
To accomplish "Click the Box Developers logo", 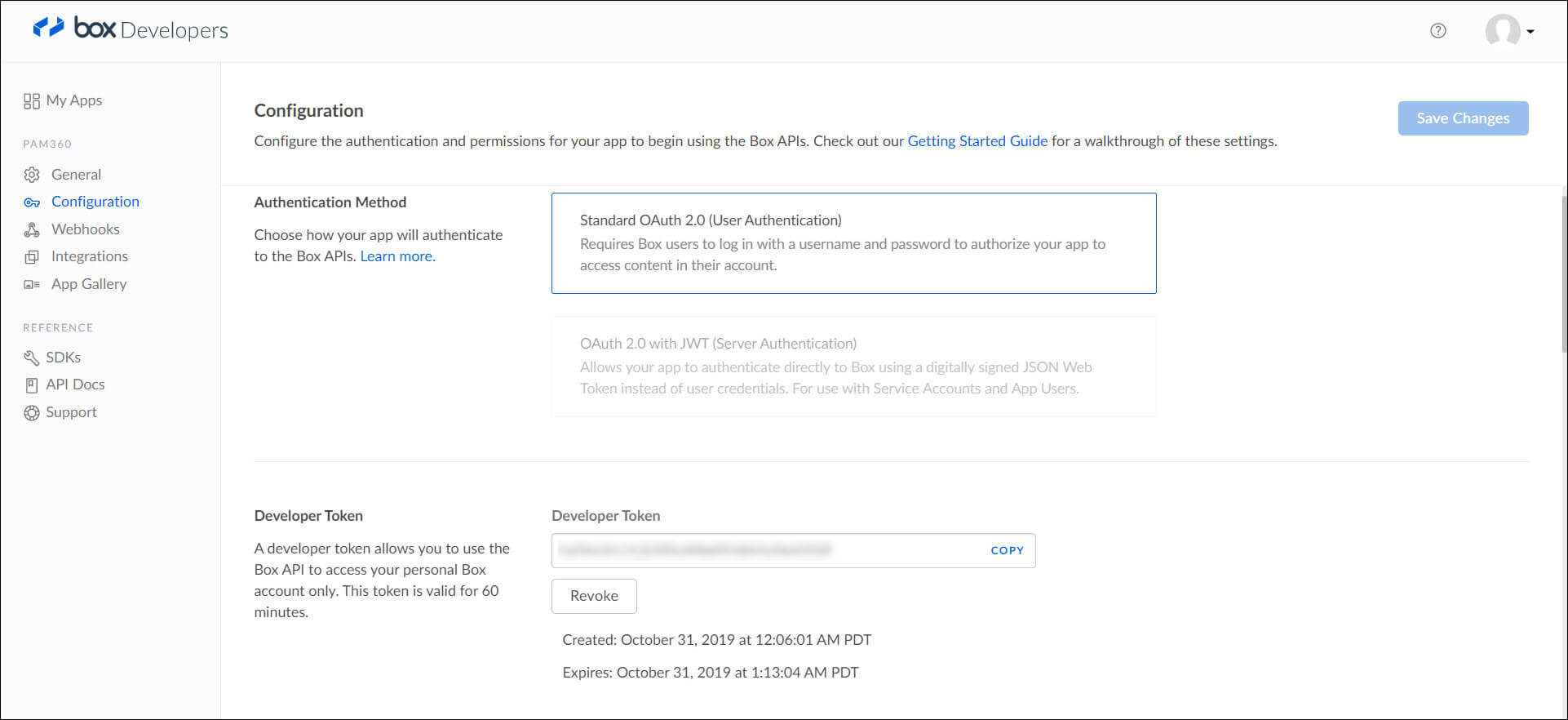I will click(x=131, y=29).
